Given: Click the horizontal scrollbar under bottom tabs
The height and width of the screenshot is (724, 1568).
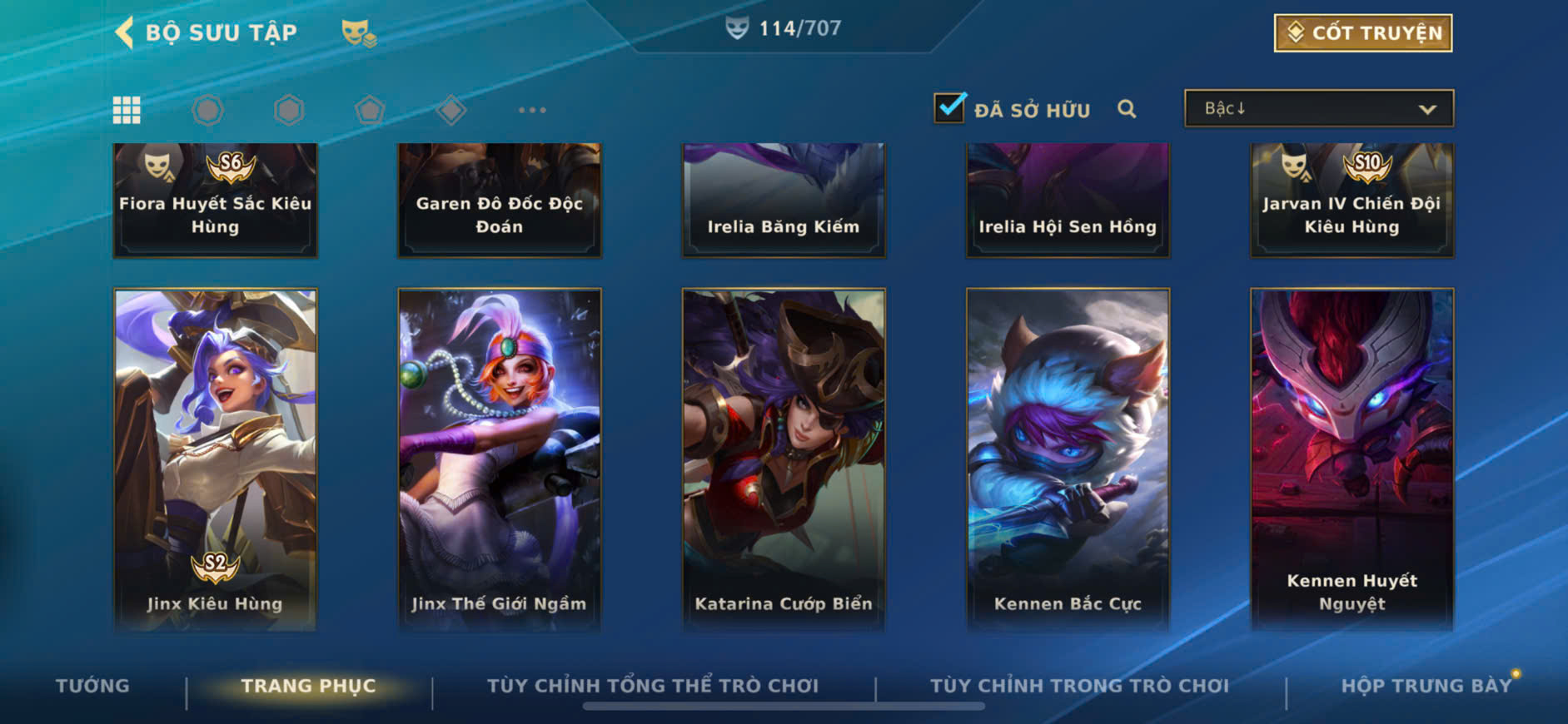Looking at the screenshot, I should pos(784,707).
